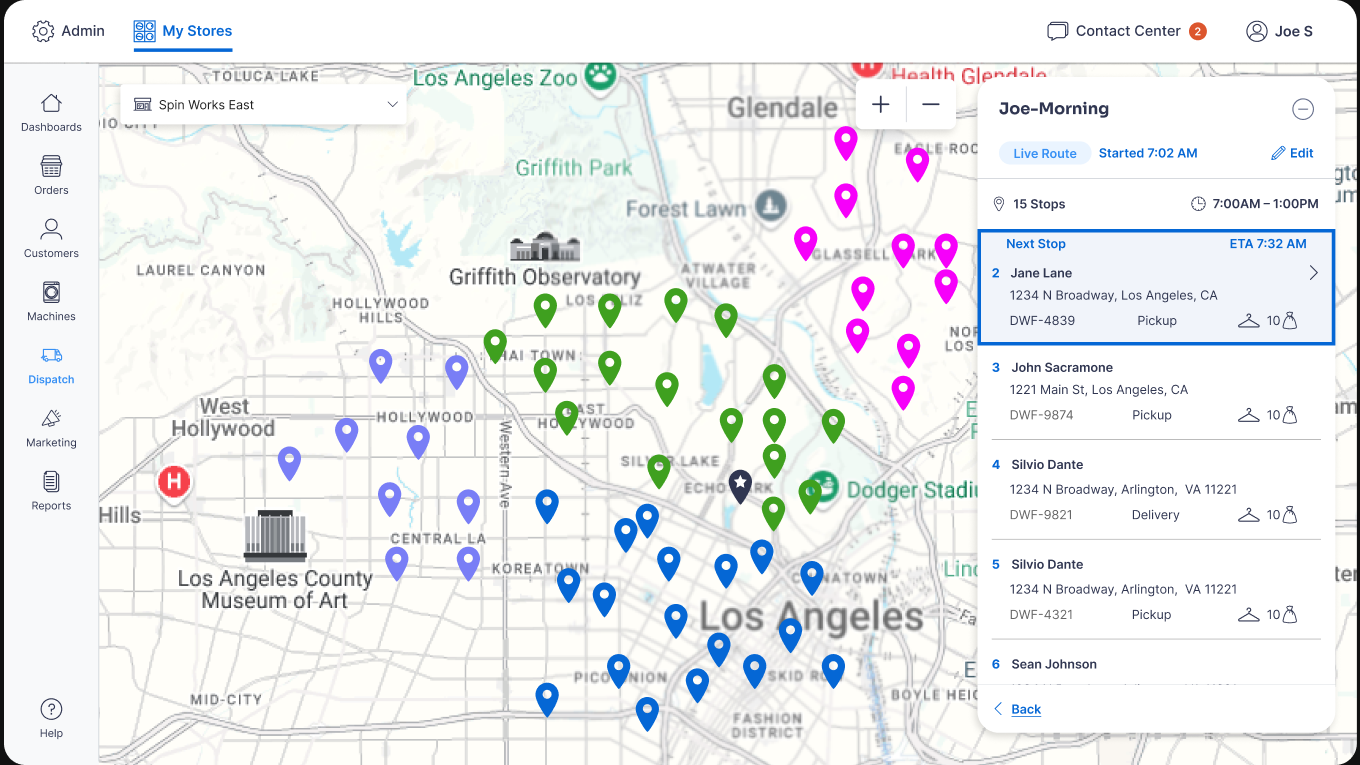Open Dashboards from the sidebar

click(51, 112)
